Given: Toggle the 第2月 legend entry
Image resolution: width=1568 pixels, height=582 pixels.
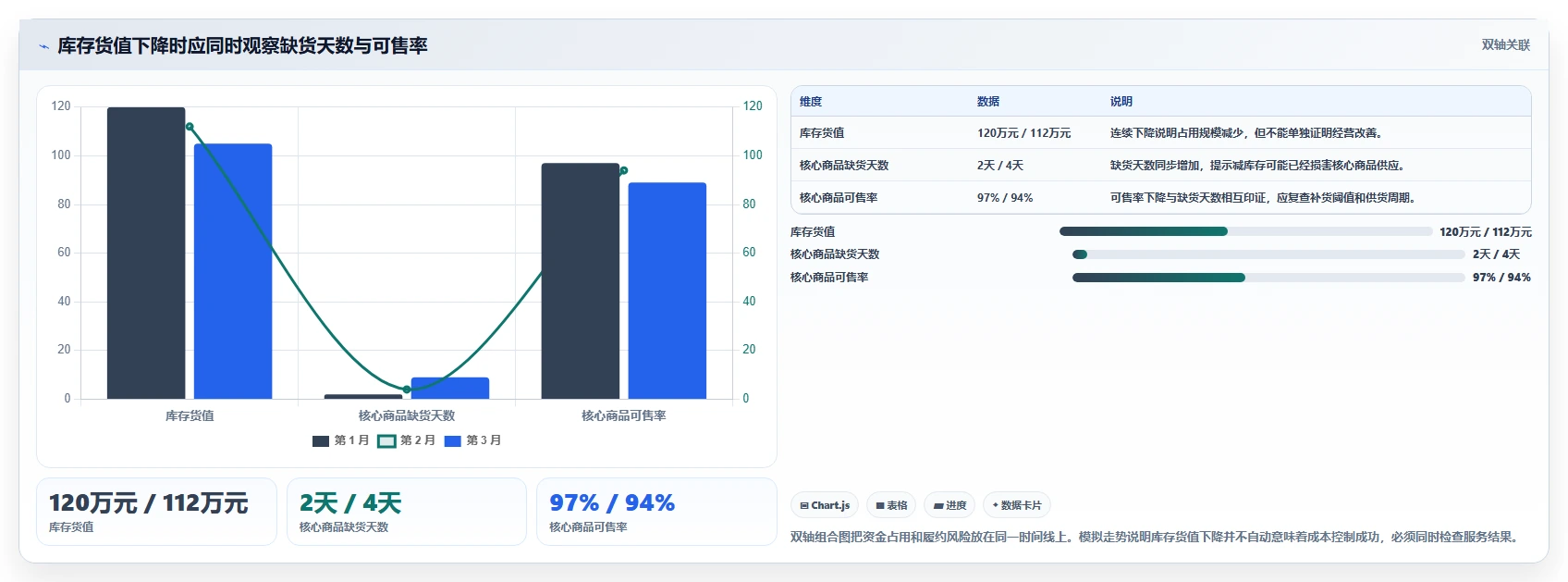Looking at the screenshot, I should pyautogui.click(x=407, y=440).
